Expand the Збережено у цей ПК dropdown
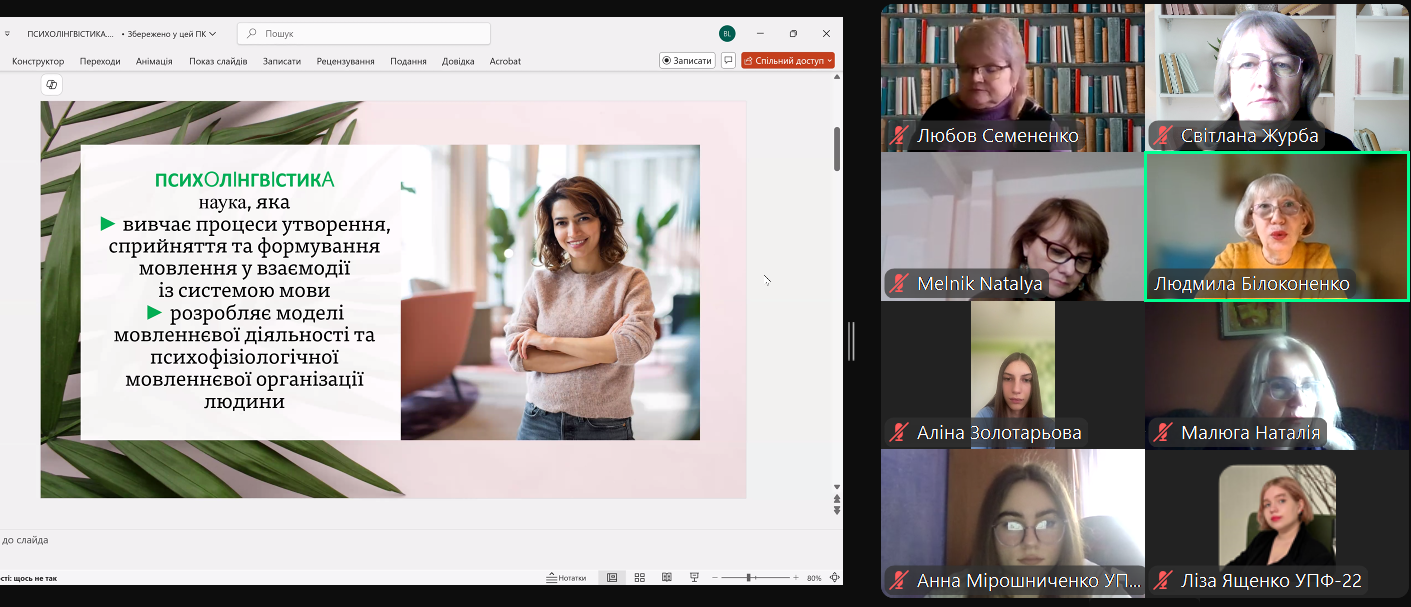Screen dimensions: 1411x607 (213, 34)
